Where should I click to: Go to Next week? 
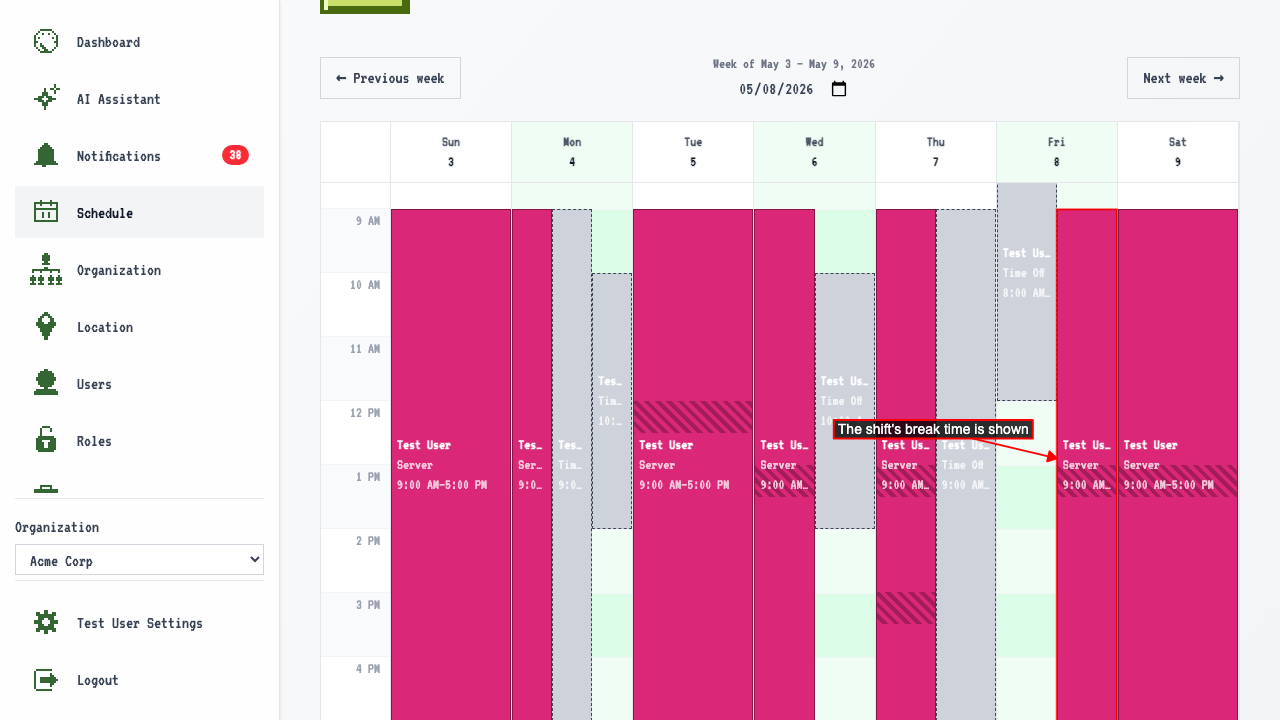[1183, 78]
